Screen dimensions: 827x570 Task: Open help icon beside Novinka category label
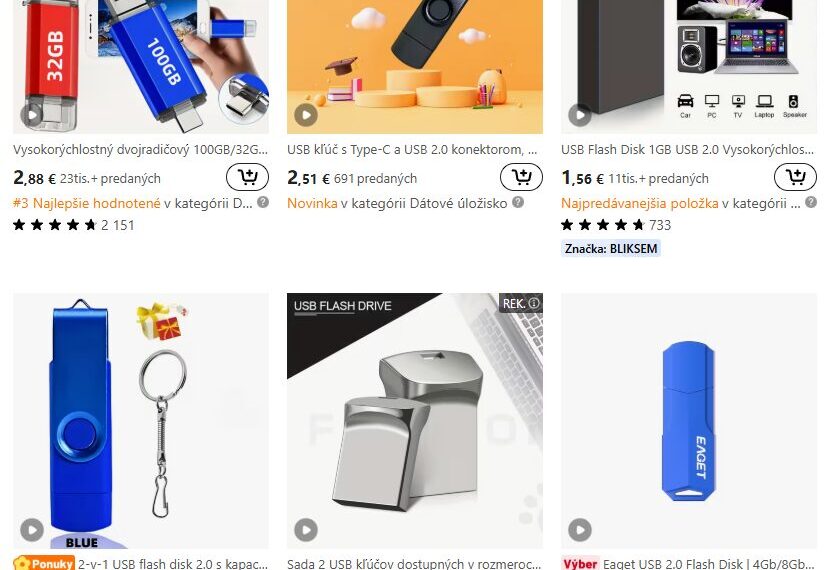[x=518, y=202]
